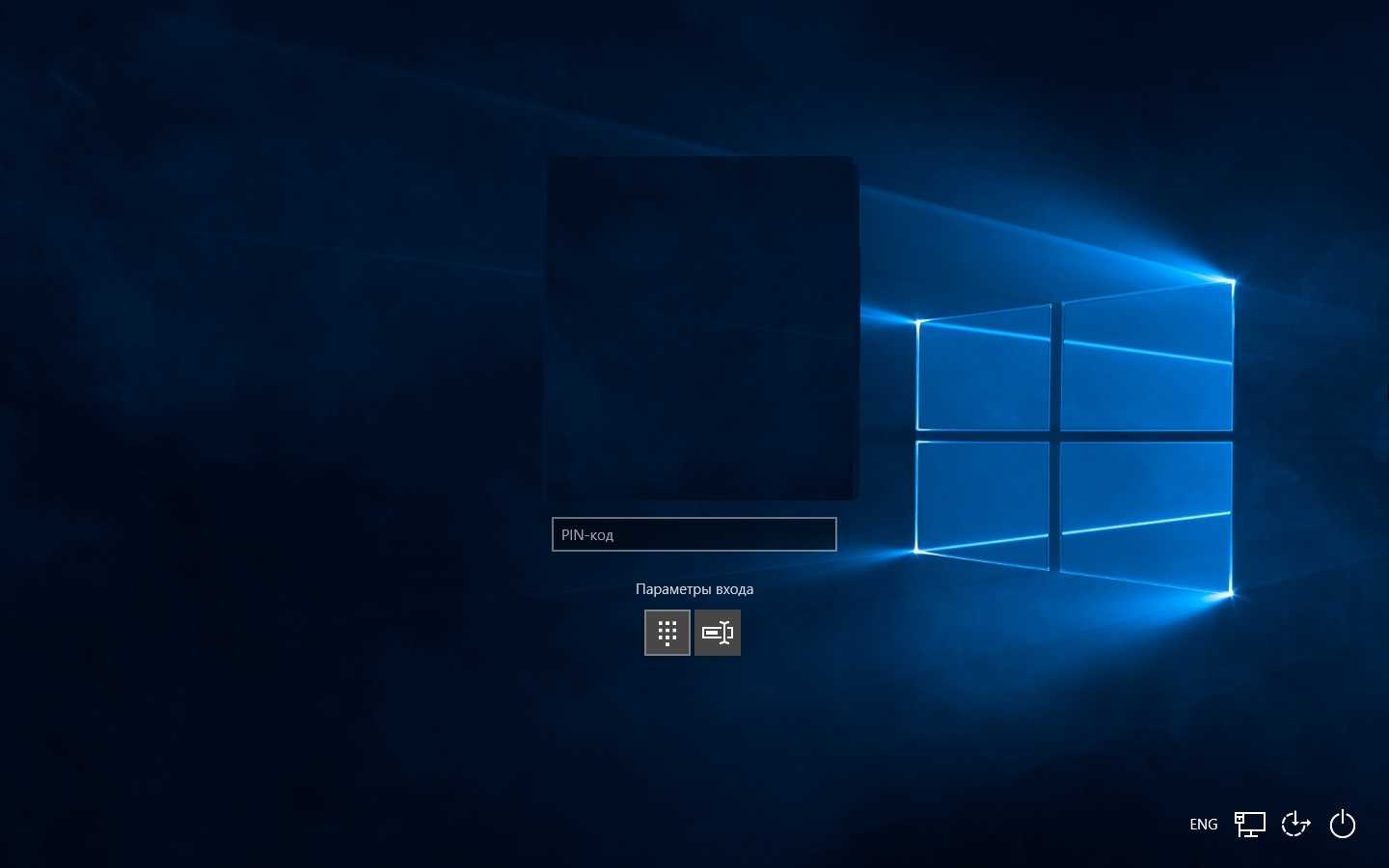Image resolution: width=1389 pixels, height=868 pixels.
Task: Open the Ease of Access icon
Action: (1295, 825)
